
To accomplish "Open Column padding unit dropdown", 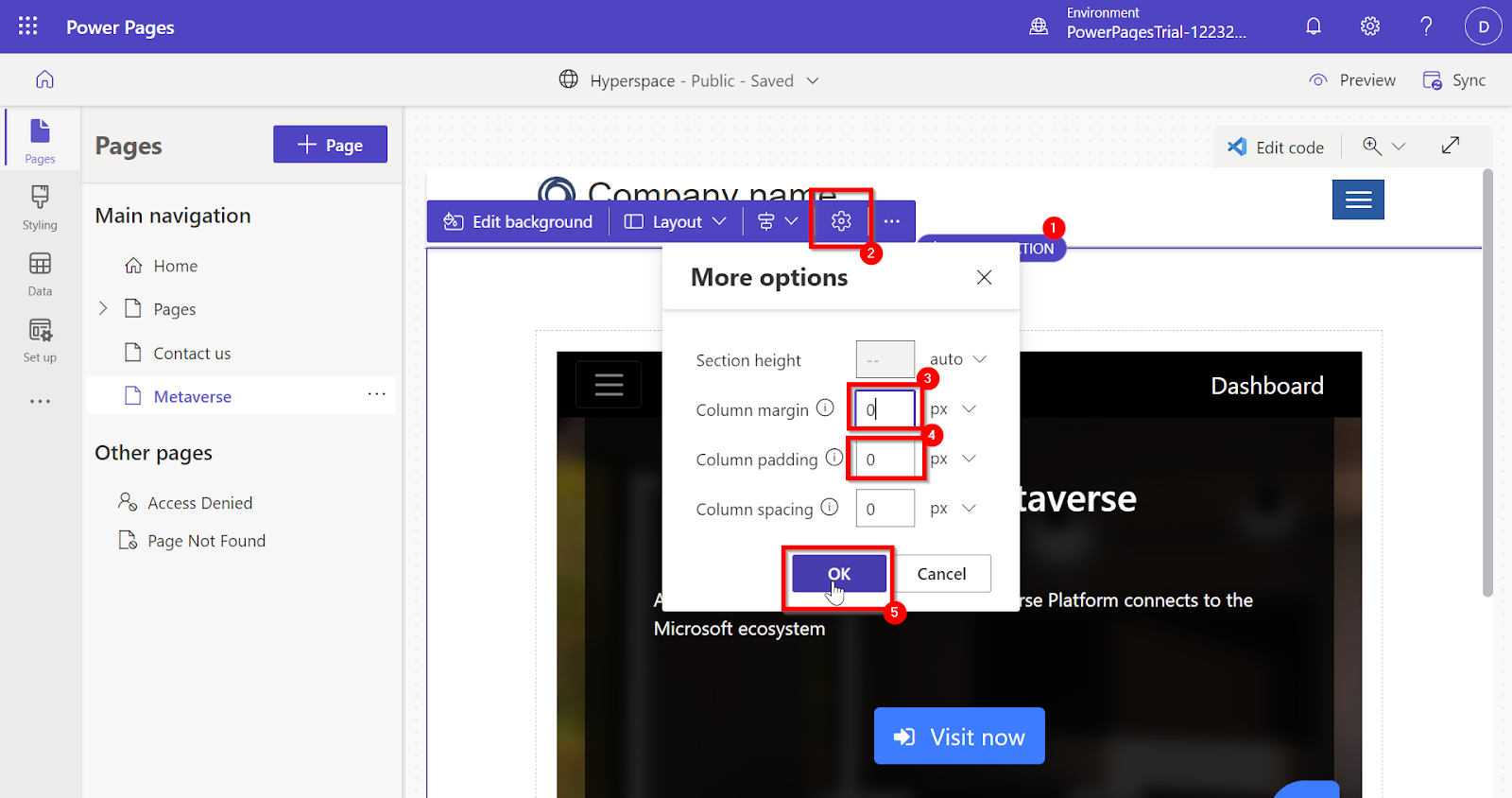I will [953, 459].
